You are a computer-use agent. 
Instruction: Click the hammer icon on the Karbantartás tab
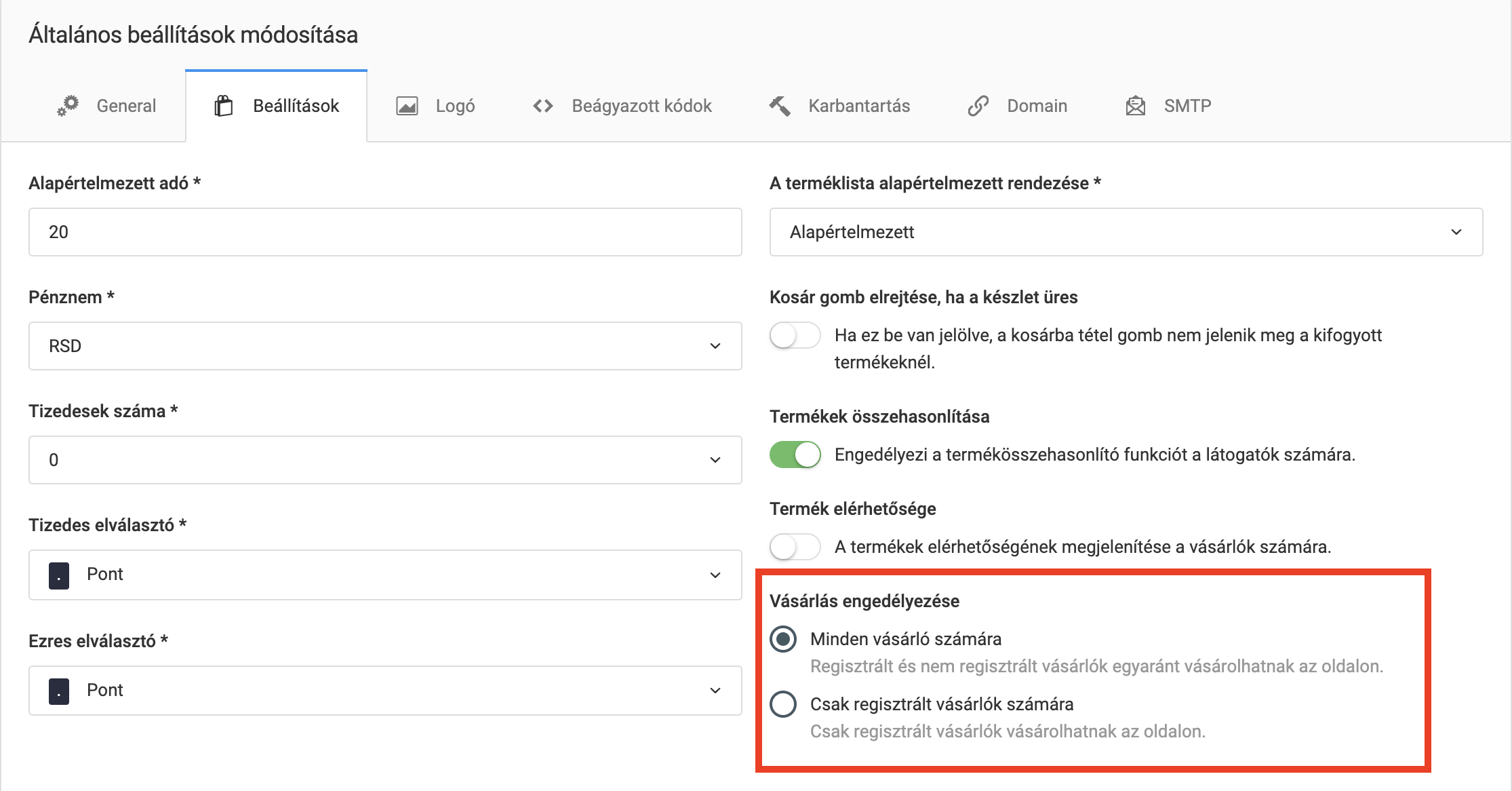778,106
